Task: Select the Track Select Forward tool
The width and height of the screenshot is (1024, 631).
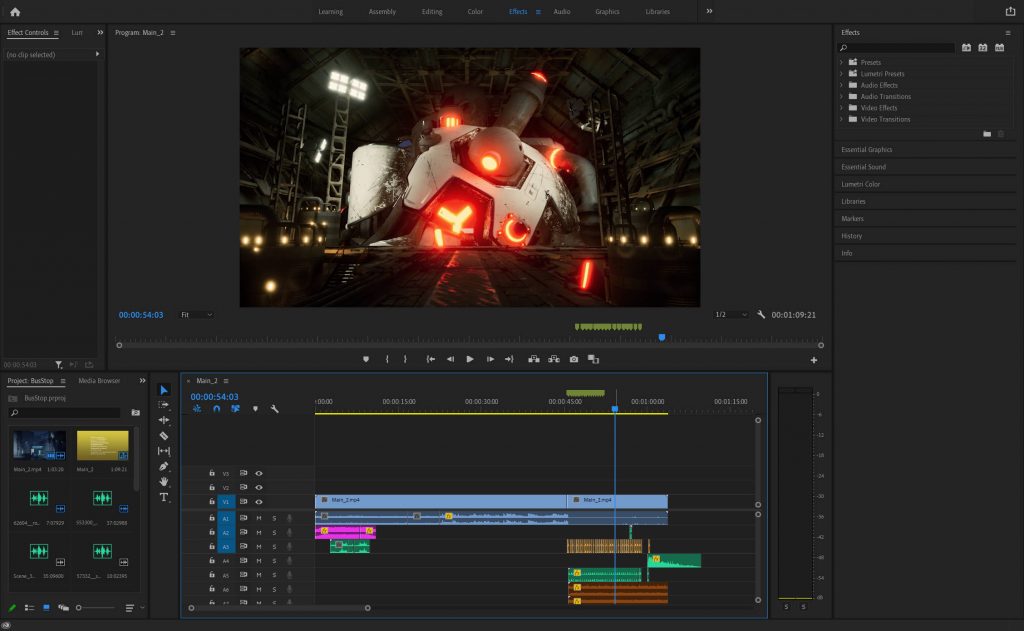Action: pos(164,405)
